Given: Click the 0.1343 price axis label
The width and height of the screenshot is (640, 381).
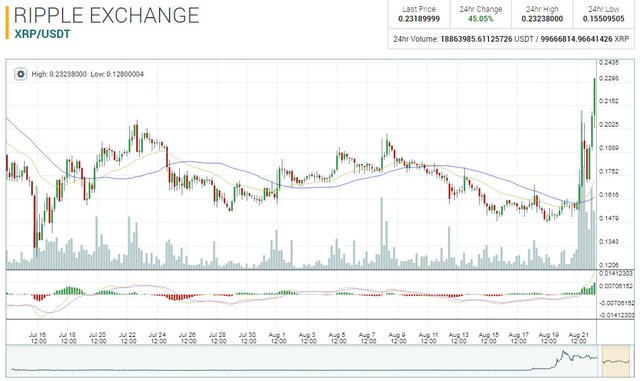Looking at the screenshot, I should pyautogui.click(x=609, y=241).
